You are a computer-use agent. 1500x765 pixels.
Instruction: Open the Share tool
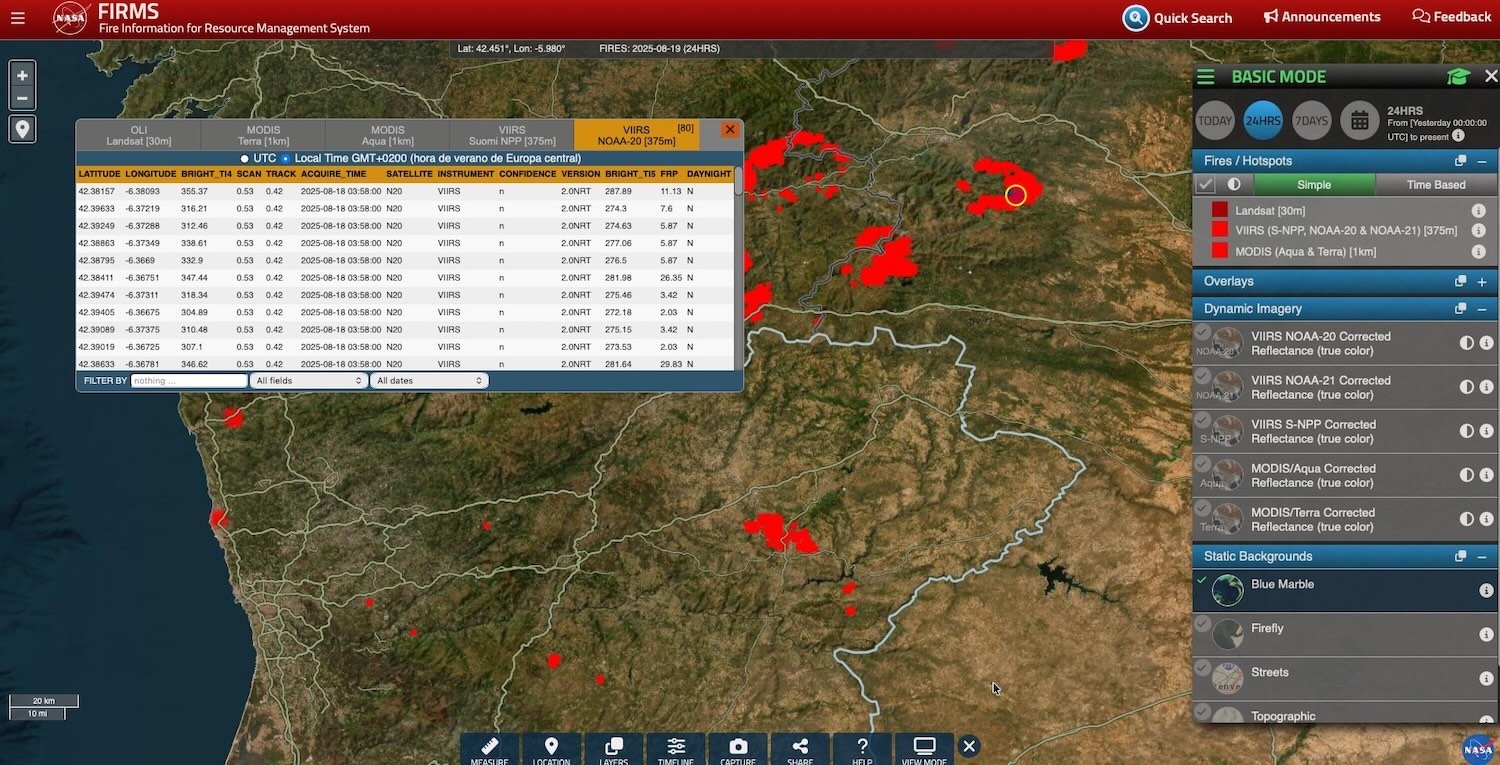coord(800,750)
